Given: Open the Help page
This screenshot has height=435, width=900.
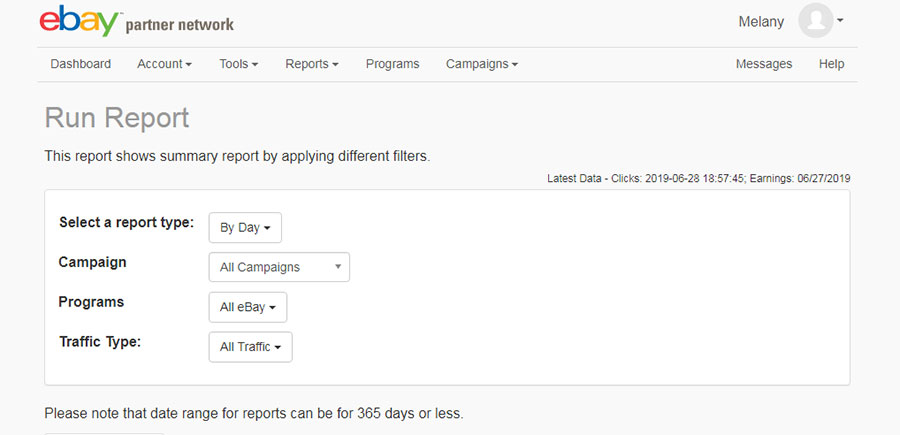Looking at the screenshot, I should point(831,64).
